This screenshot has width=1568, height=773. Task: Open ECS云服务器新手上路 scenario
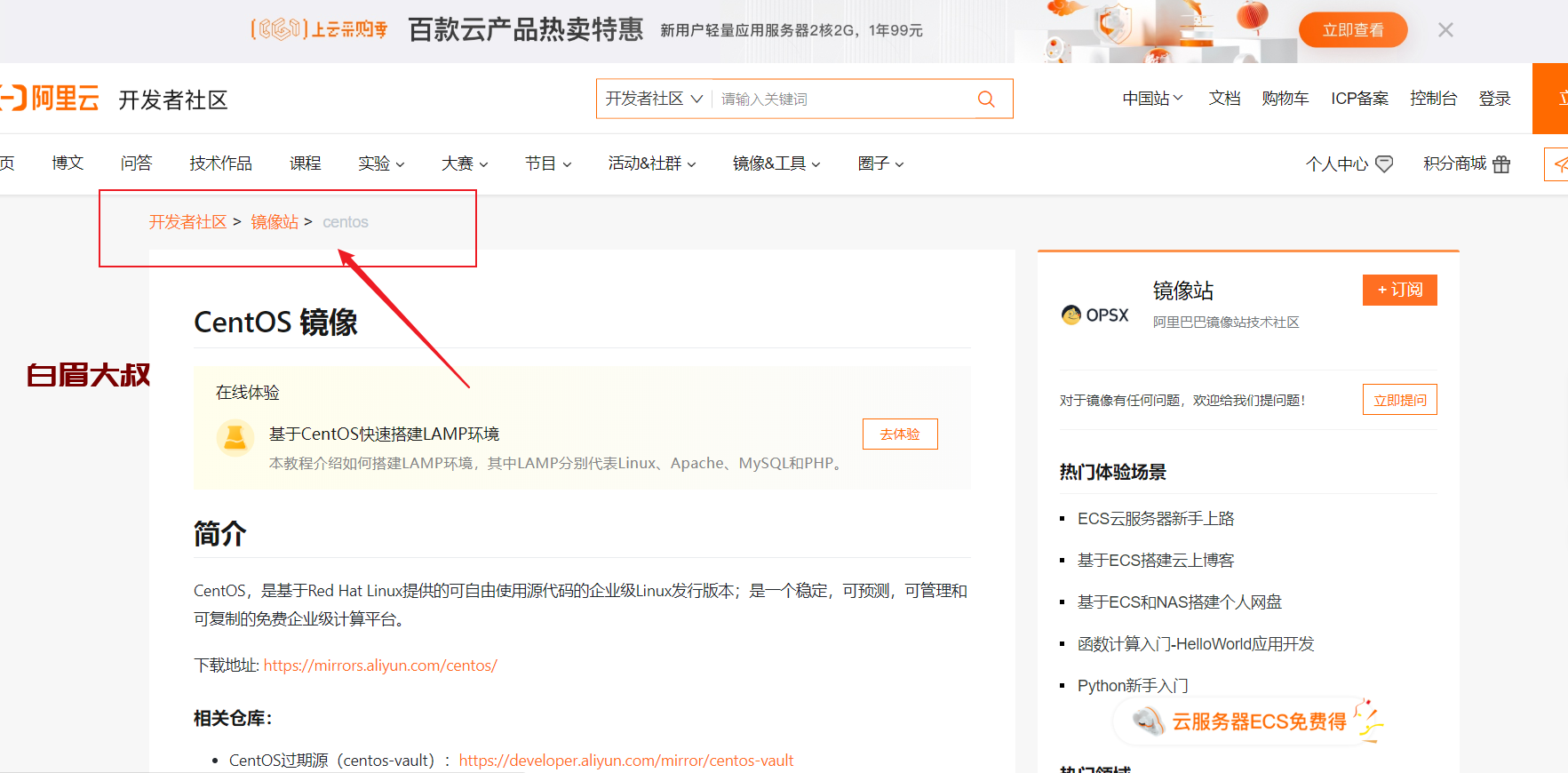click(1156, 519)
